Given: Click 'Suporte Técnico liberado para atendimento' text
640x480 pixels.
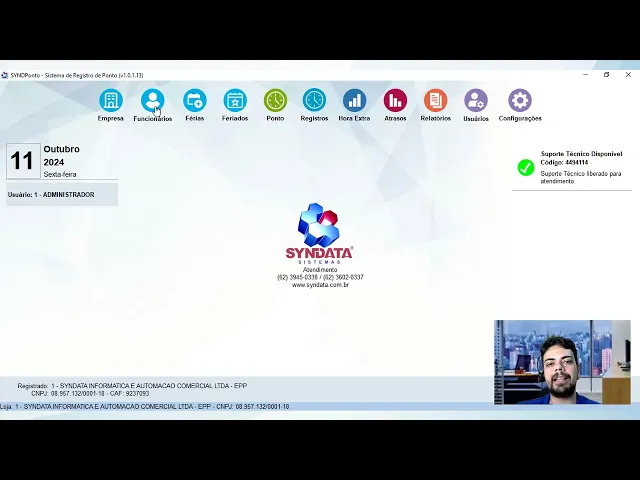Looking at the screenshot, I should click(x=581, y=178).
